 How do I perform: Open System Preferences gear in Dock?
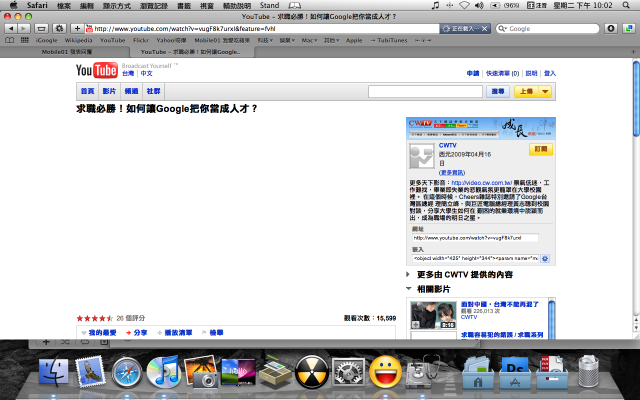(x=348, y=372)
